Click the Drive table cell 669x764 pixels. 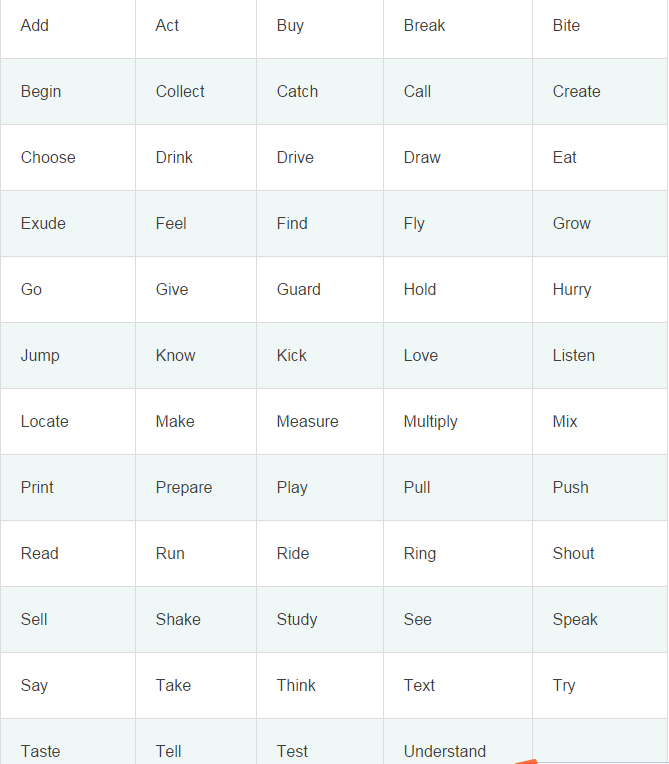point(320,157)
